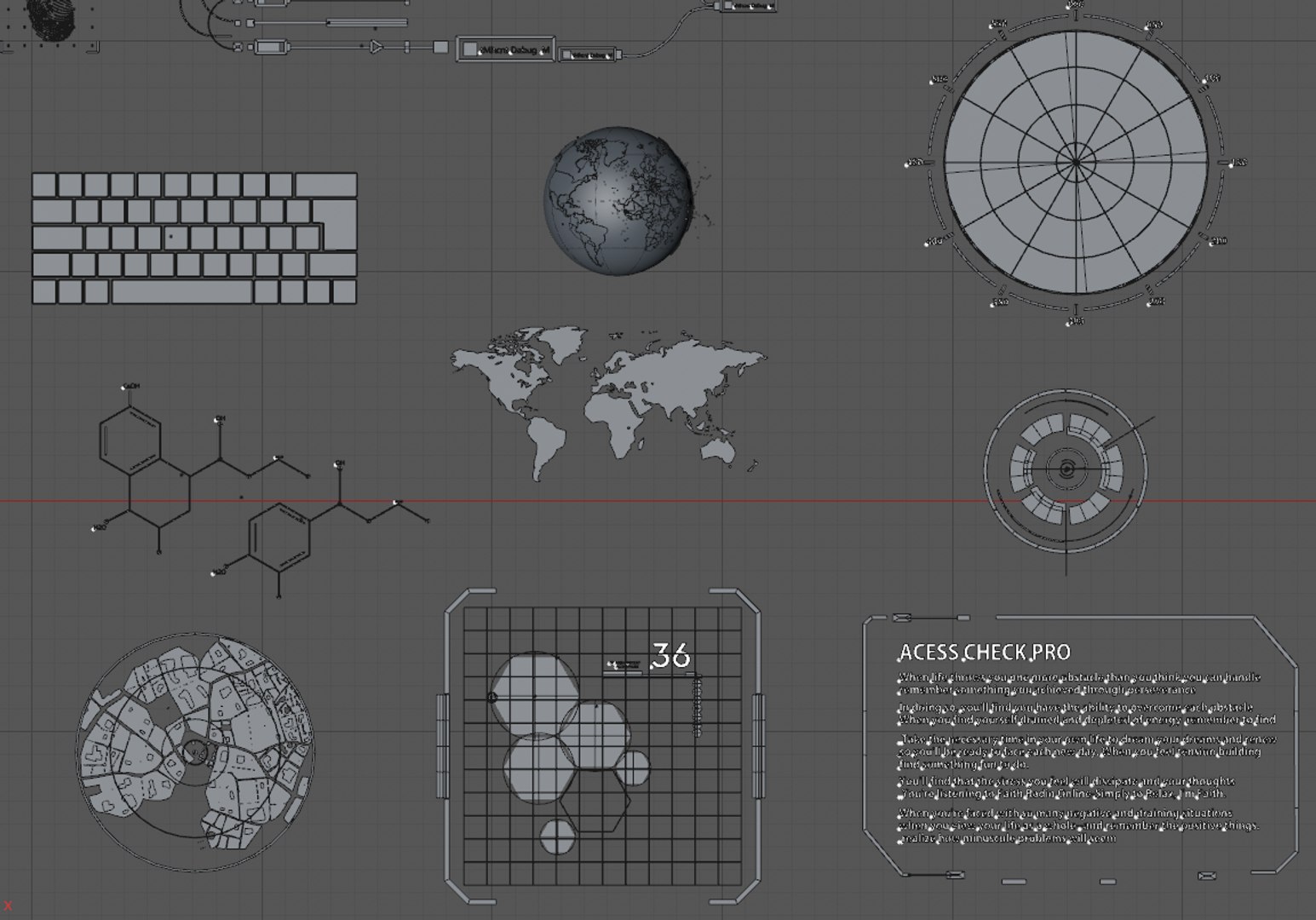1316x920 pixels.
Task: Select the segmented ring dial graphic
Action: click(x=1066, y=471)
